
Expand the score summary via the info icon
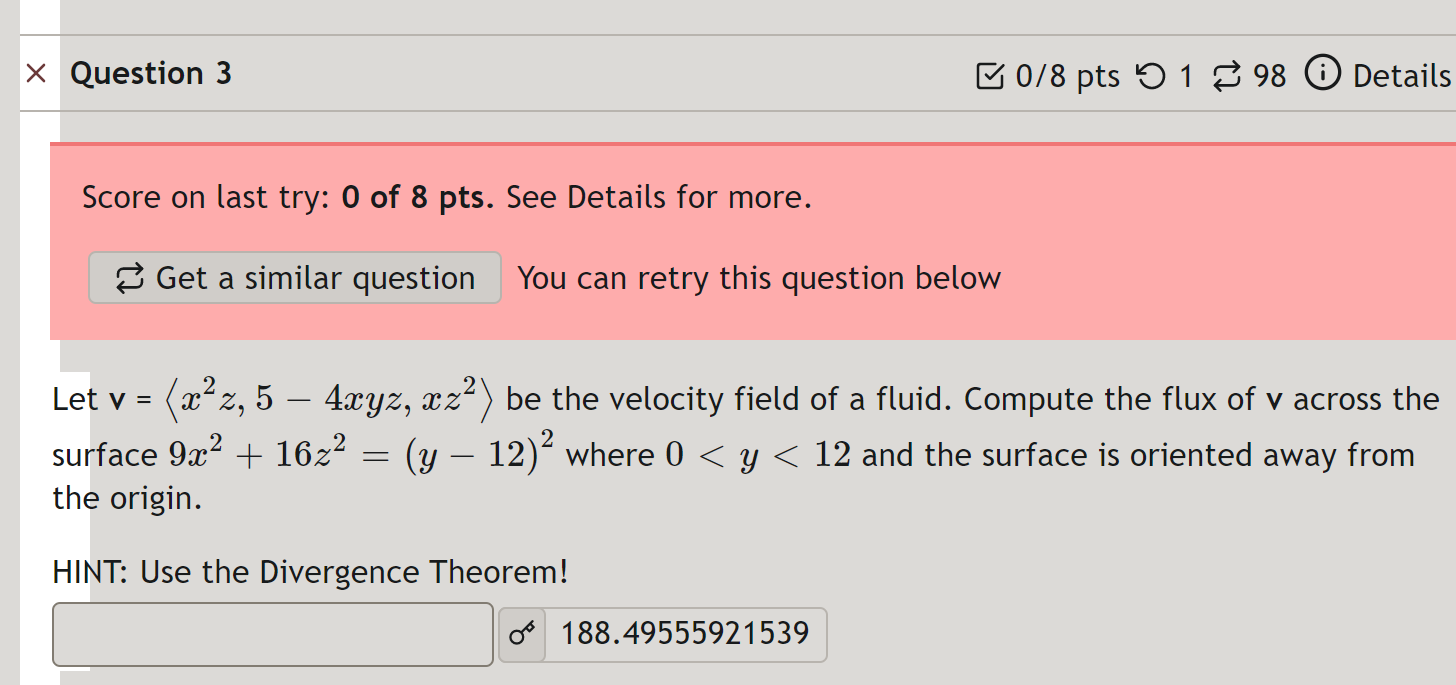pos(1322,74)
